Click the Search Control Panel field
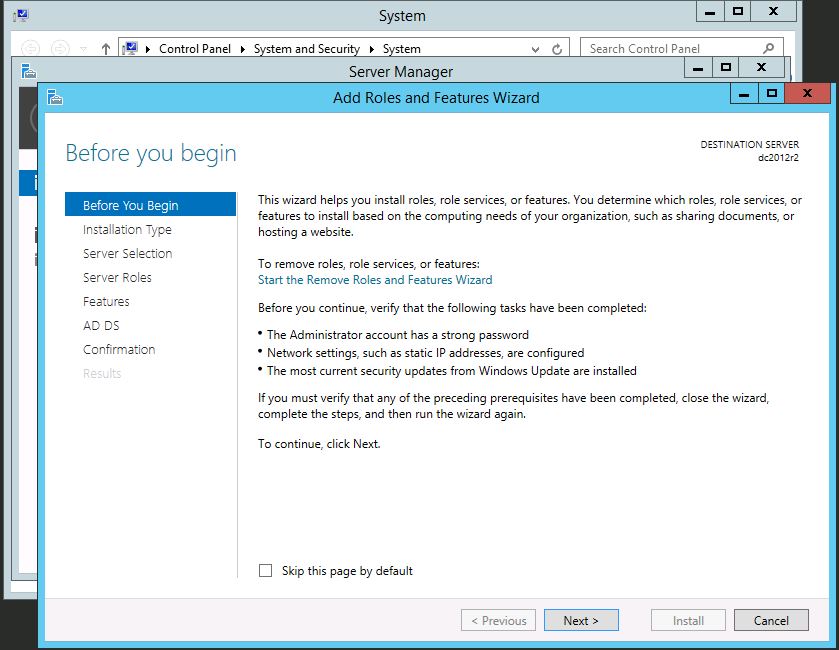Screen dimensions: 839x650 [682, 49]
